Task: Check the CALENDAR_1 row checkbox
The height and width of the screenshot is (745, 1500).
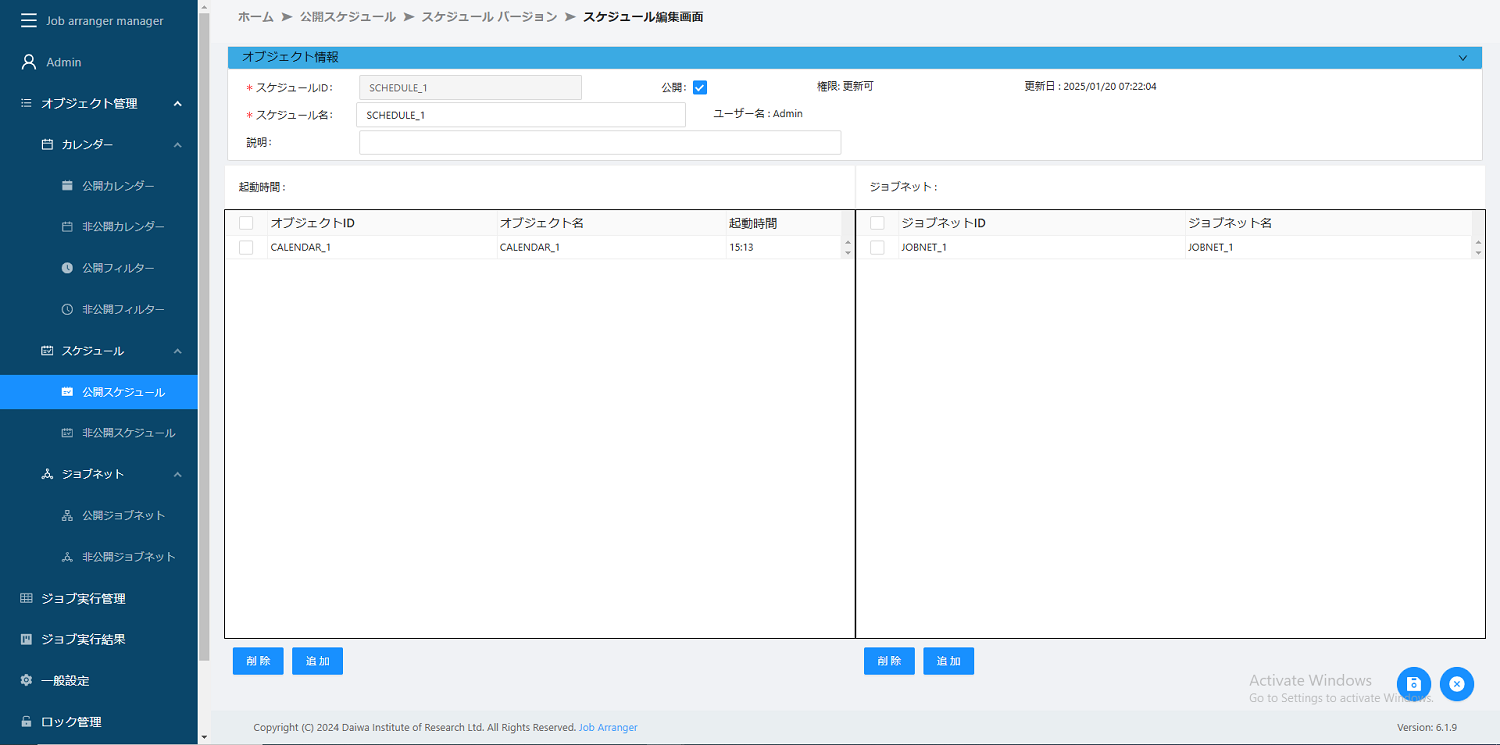Action: coord(246,247)
